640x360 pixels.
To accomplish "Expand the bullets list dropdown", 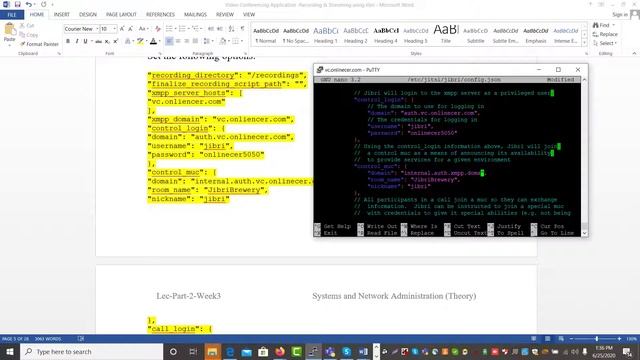I will pos(175,29).
